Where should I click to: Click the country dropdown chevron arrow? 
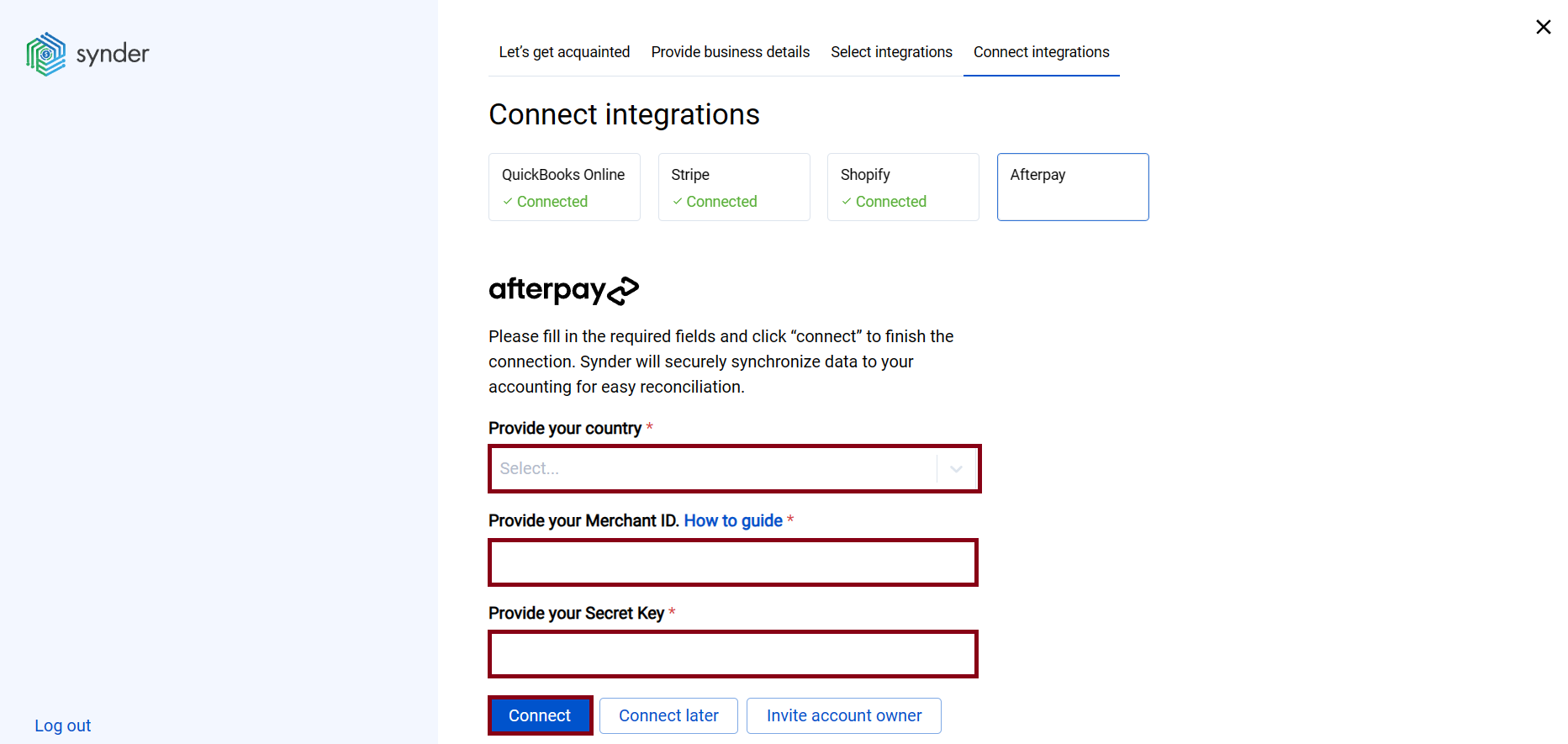(x=955, y=468)
